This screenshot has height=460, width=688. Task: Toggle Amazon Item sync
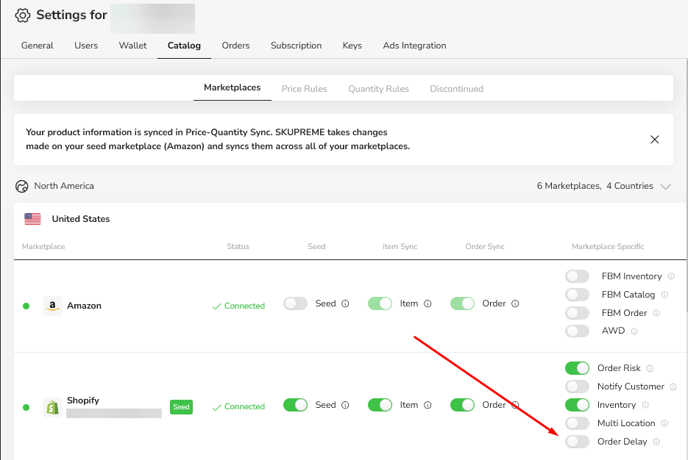(380, 303)
